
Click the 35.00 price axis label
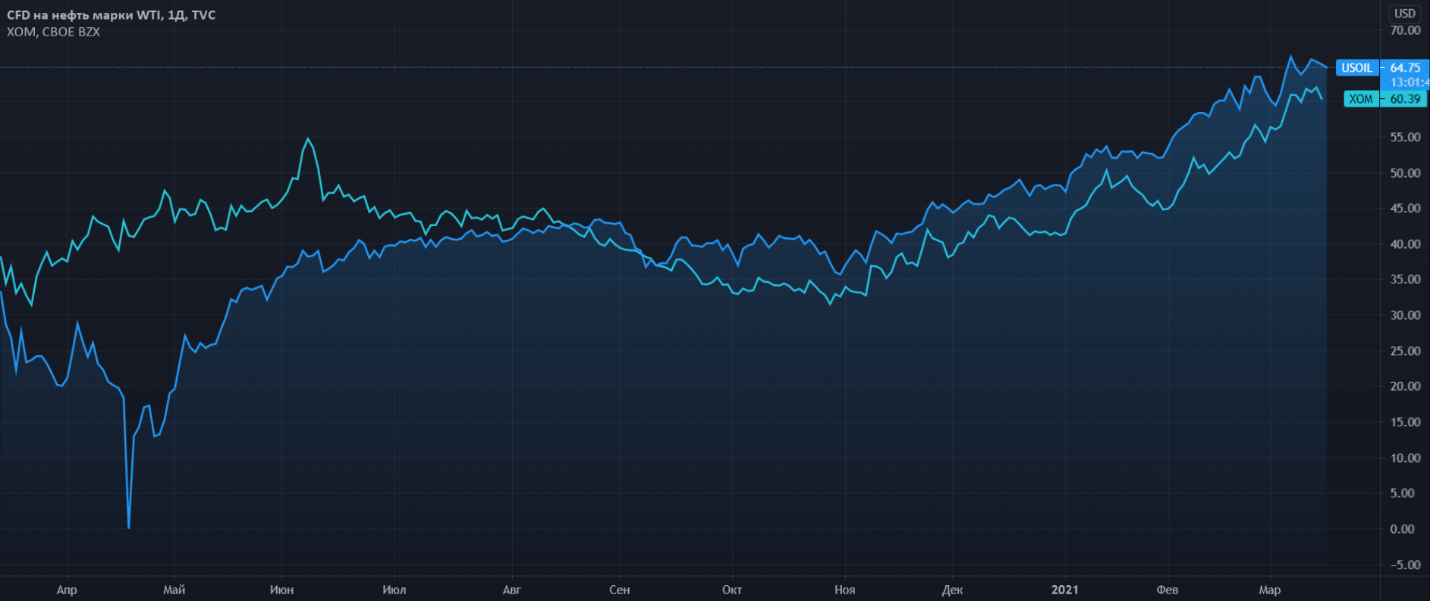point(1405,280)
